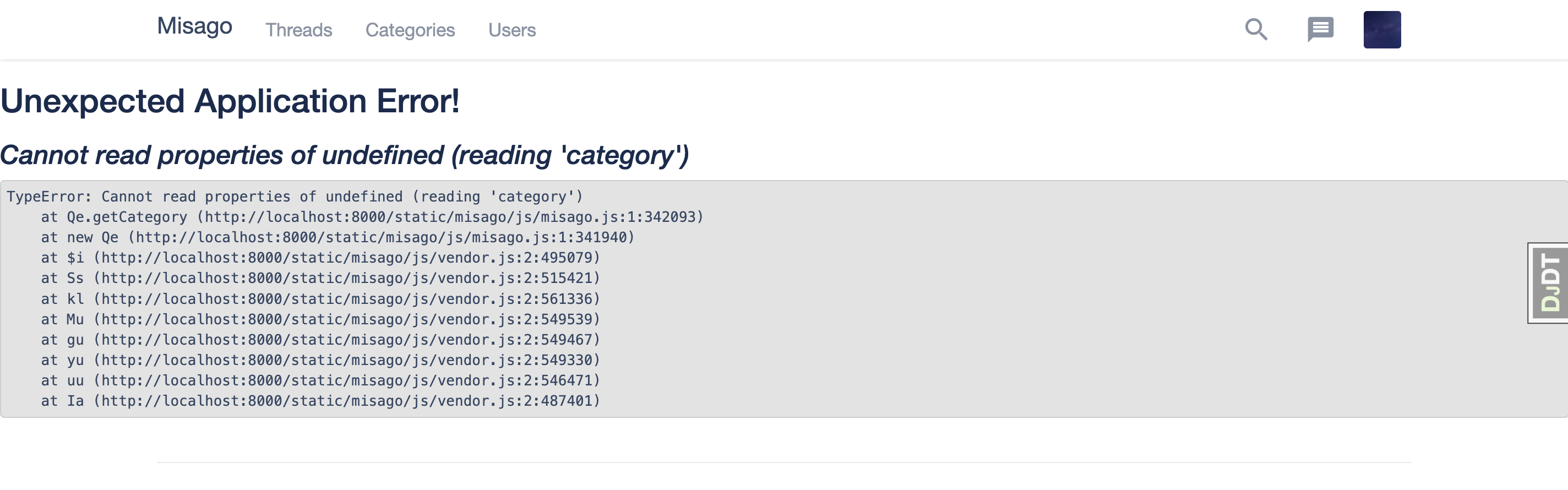The image size is (1568, 490).
Task: Click the Unexpected Application Error heading
Action: pyautogui.click(x=230, y=101)
